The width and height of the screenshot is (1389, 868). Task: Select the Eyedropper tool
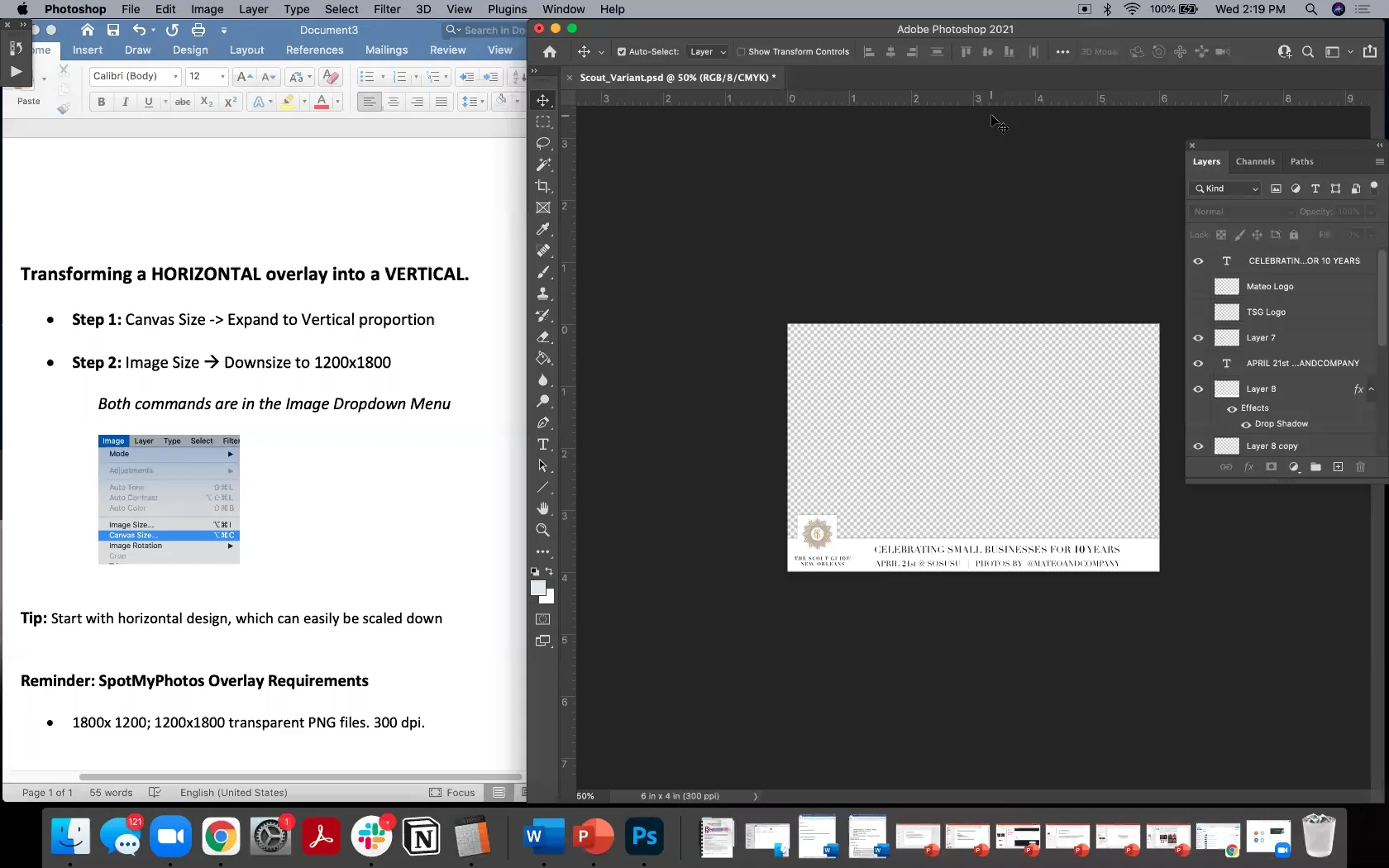pos(543,229)
